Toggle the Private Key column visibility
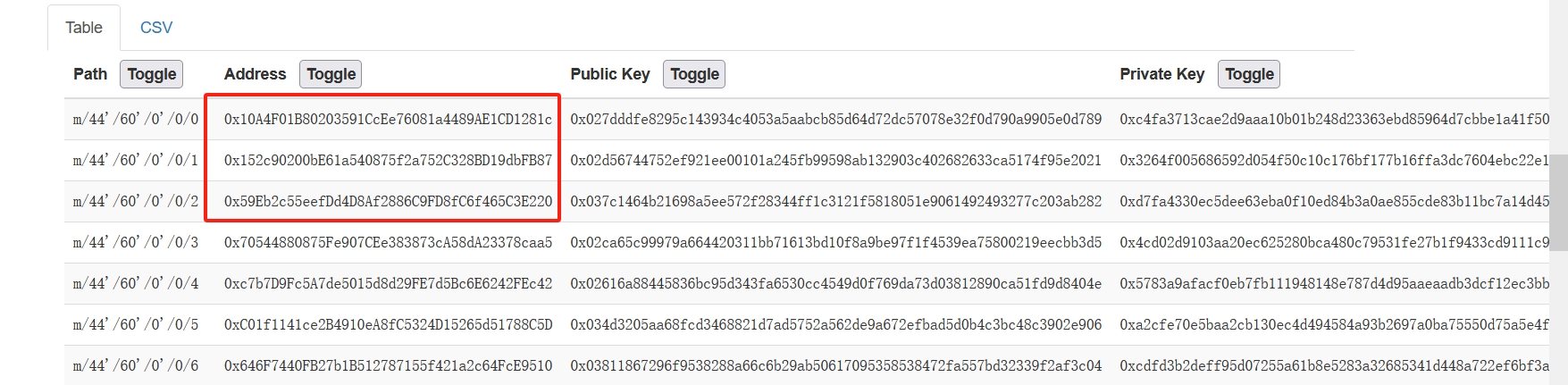This screenshot has height=385, width=1568. point(1249,74)
